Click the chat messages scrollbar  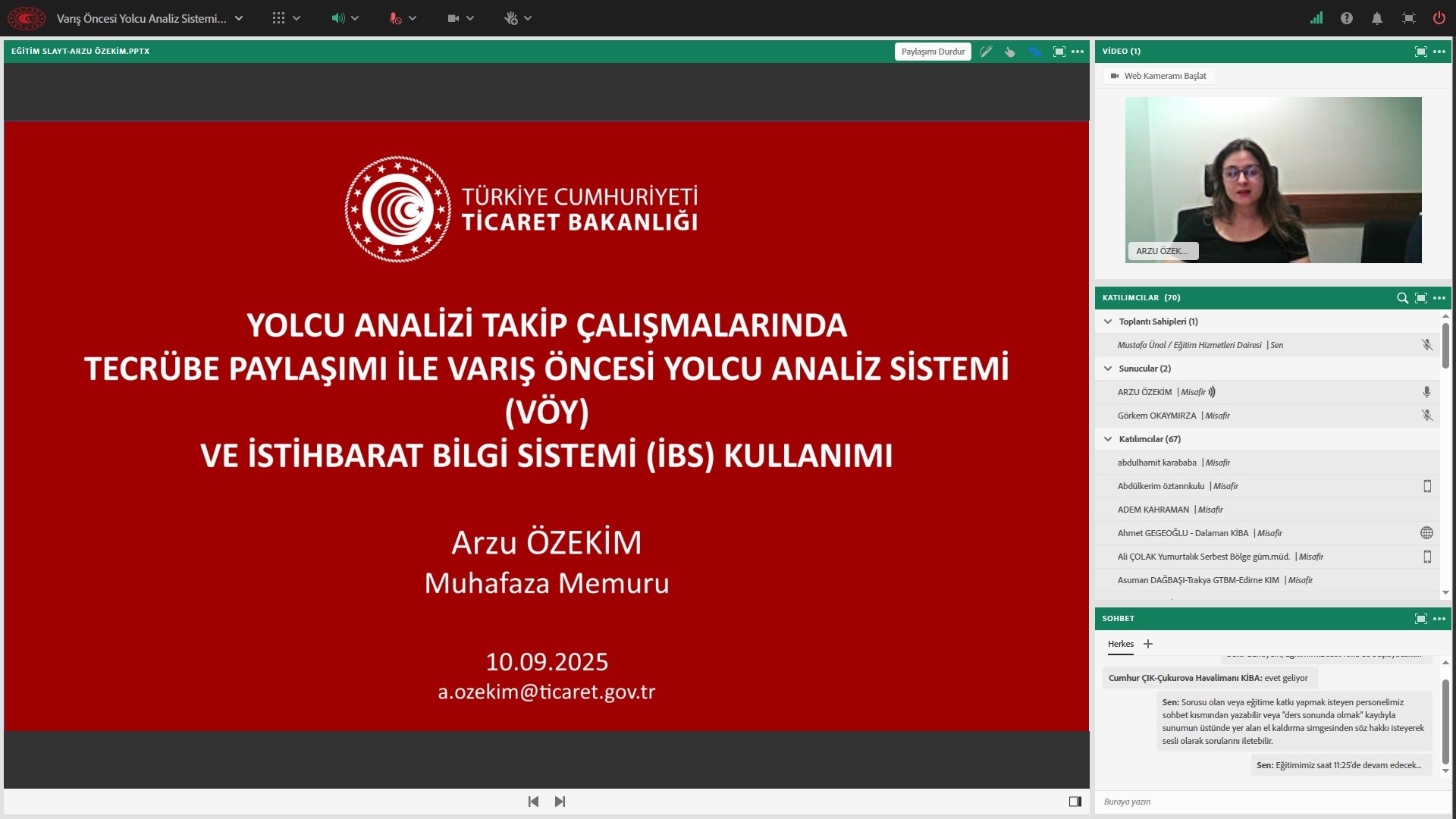pos(1445,720)
